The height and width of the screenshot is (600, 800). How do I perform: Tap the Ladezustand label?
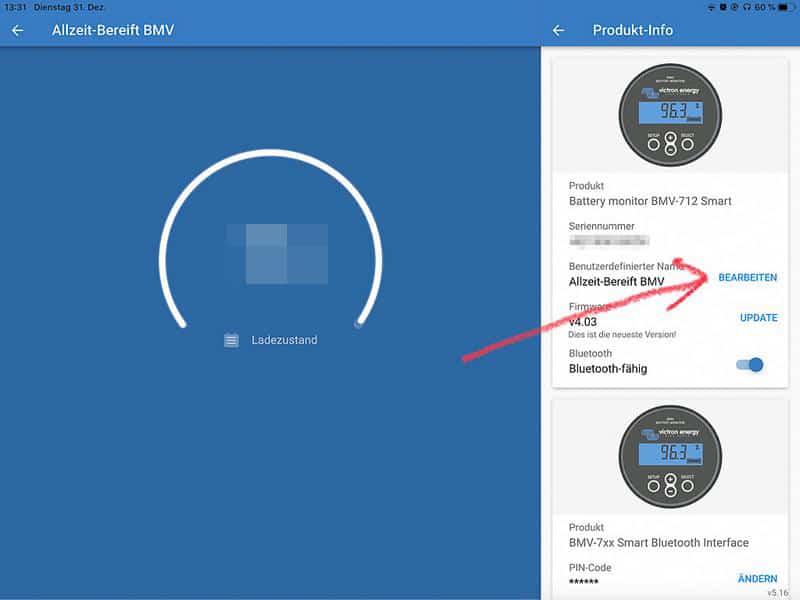[x=284, y=340]
